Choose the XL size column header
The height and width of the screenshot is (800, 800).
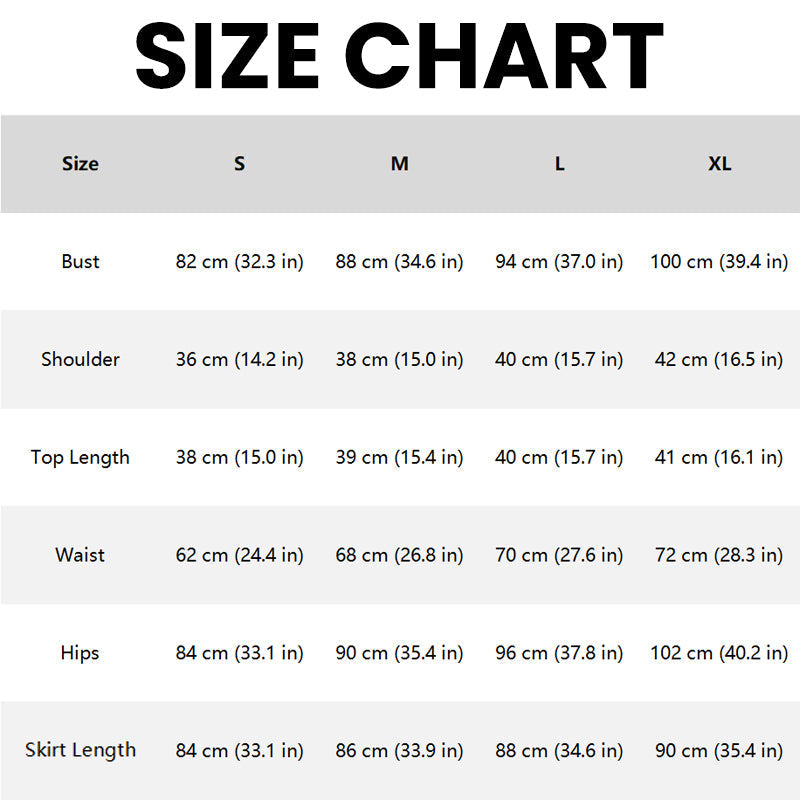(719, 164)
